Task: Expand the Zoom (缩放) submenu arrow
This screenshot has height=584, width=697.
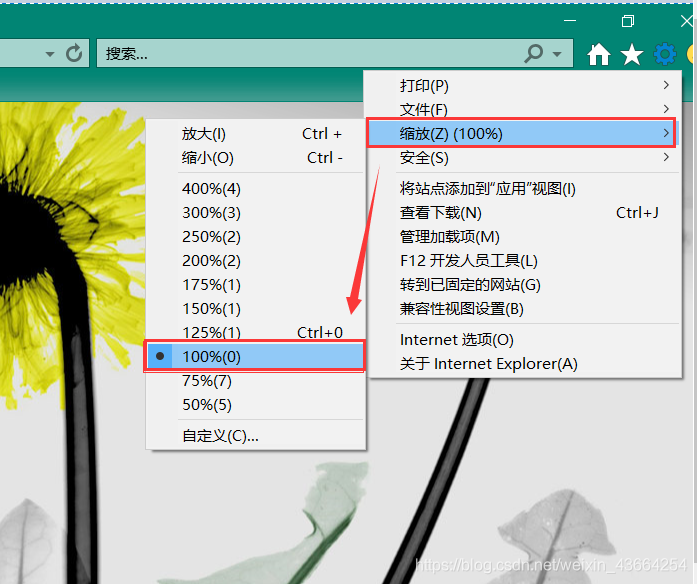Action: tap(666, 133)
